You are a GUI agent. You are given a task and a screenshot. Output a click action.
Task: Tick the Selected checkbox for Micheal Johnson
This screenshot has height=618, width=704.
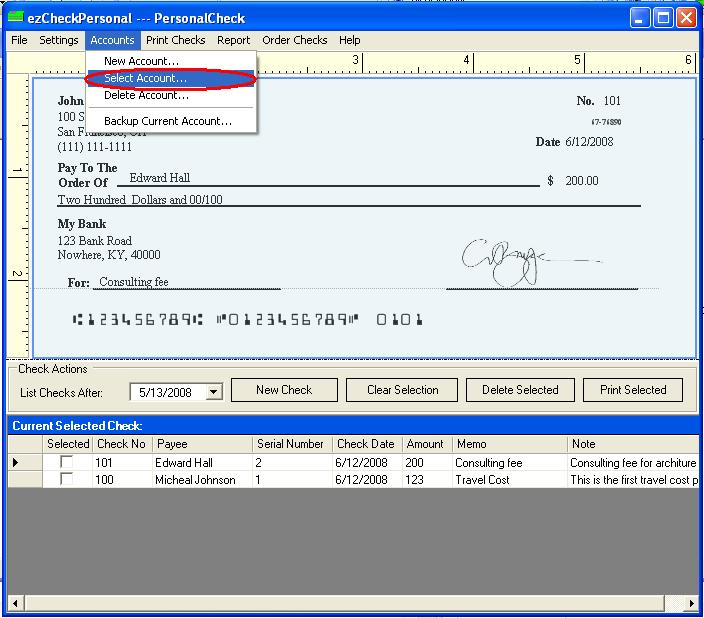point(67,480)
